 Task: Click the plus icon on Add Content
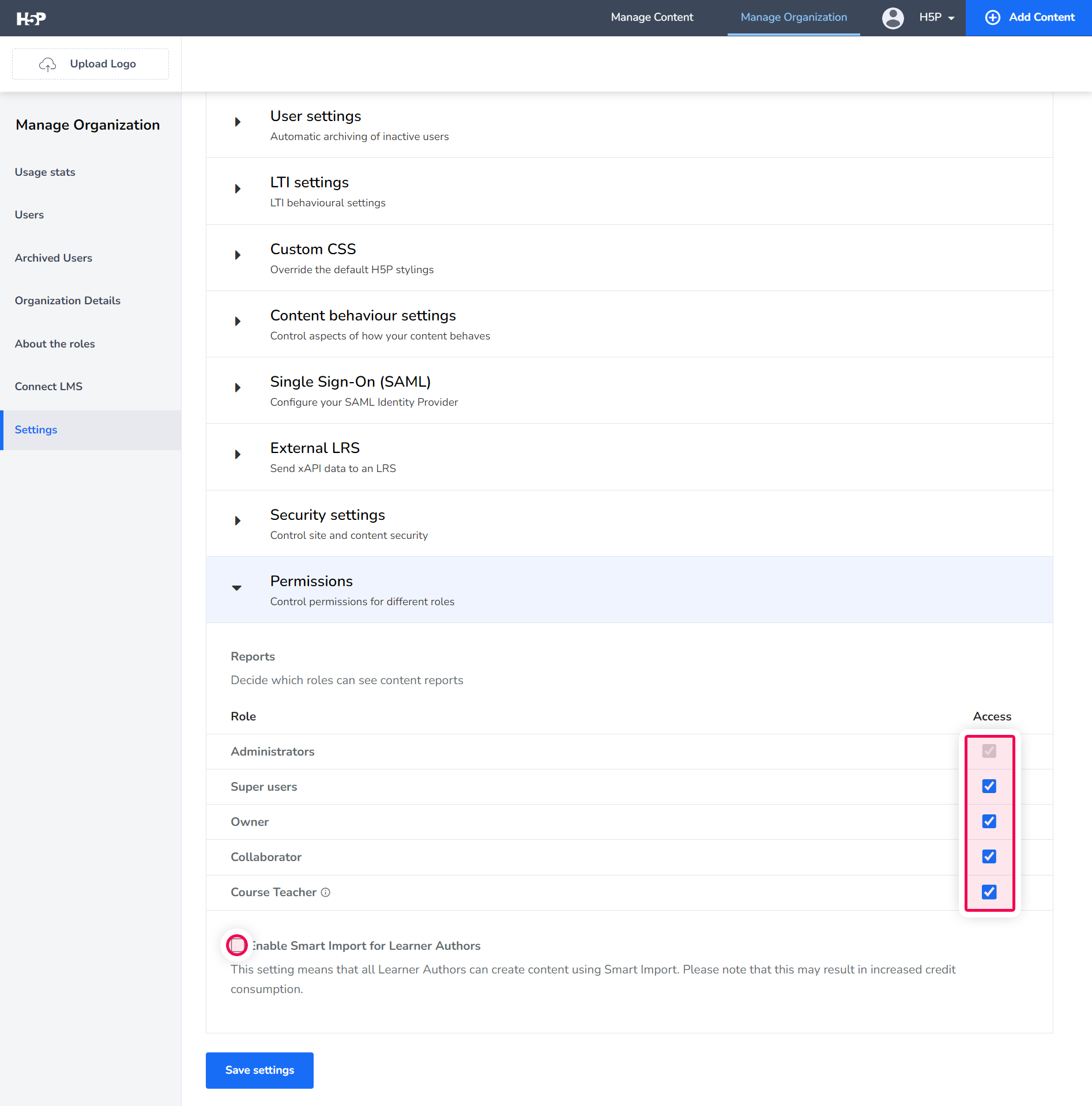point(992,17)
